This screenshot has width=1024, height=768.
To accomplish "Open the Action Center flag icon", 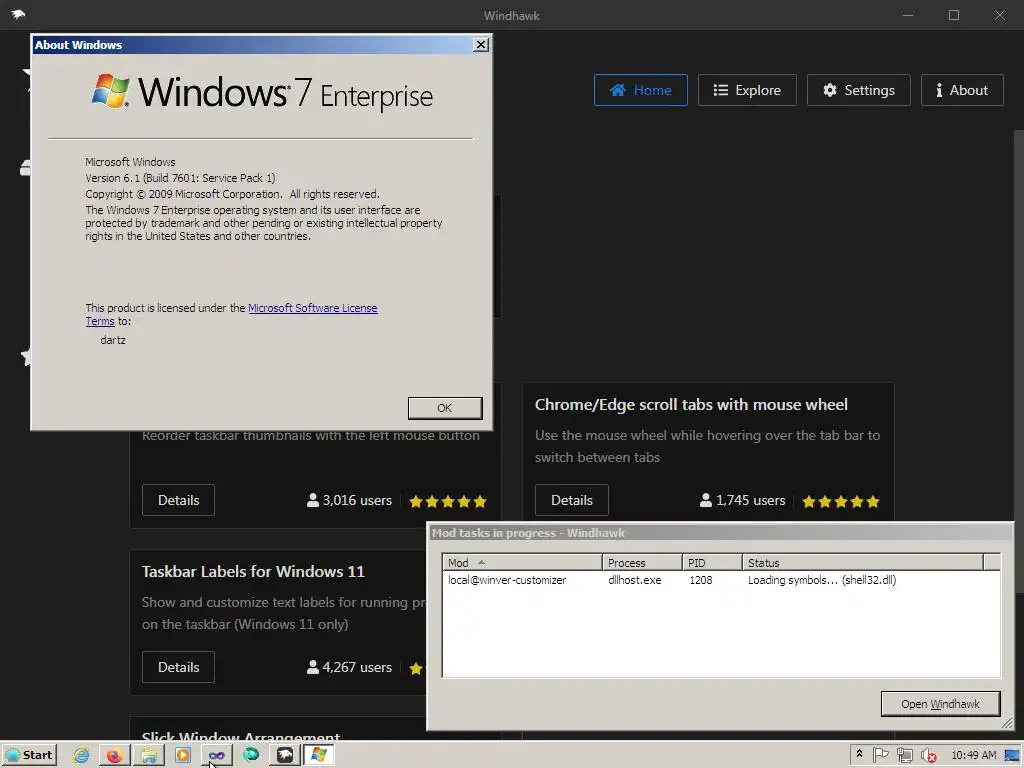I will point(880,755).
